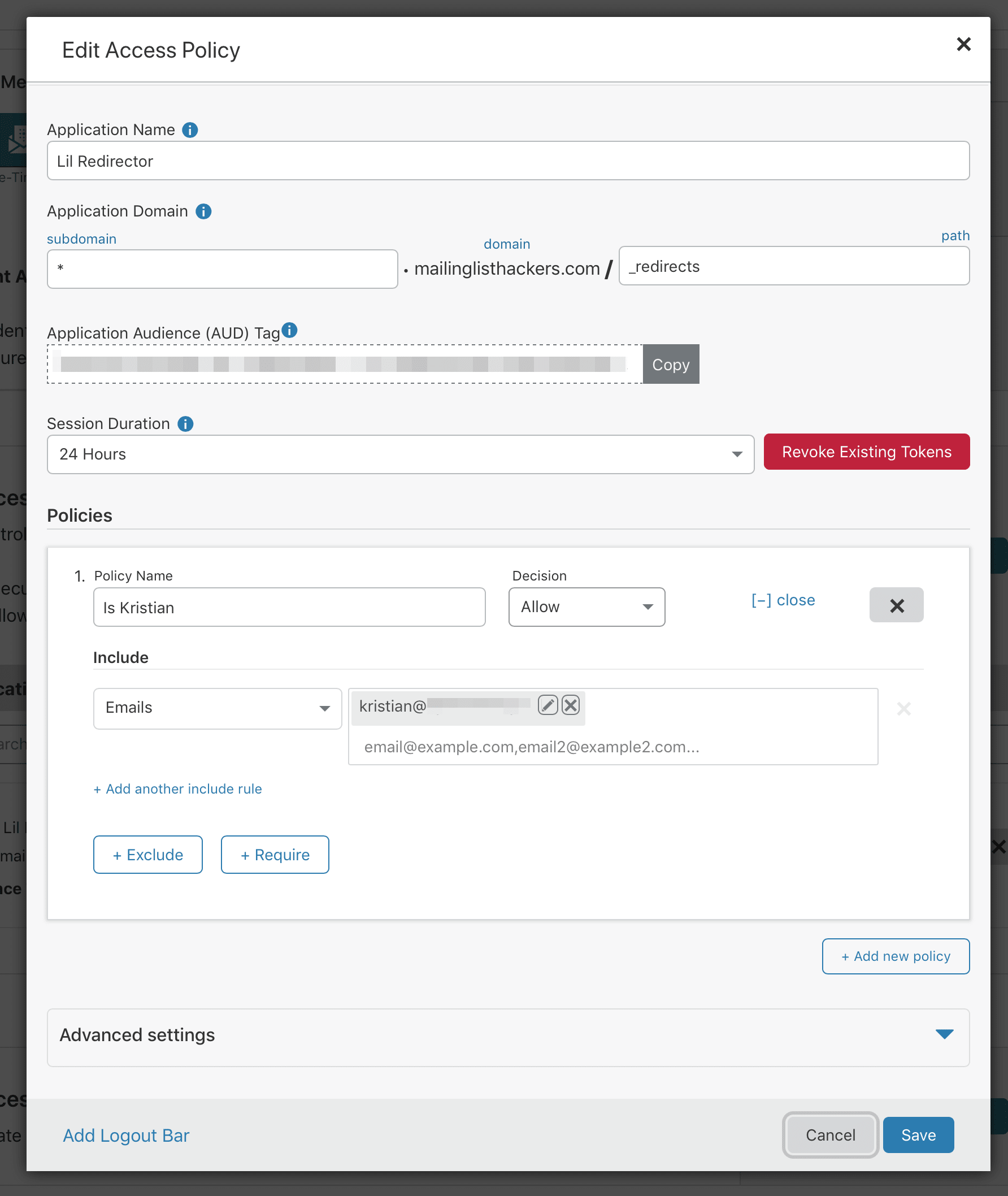Viewport: 1008px width, 1196px height.
Task: Copy the AUD tag
Action: (x=670, y=364)
